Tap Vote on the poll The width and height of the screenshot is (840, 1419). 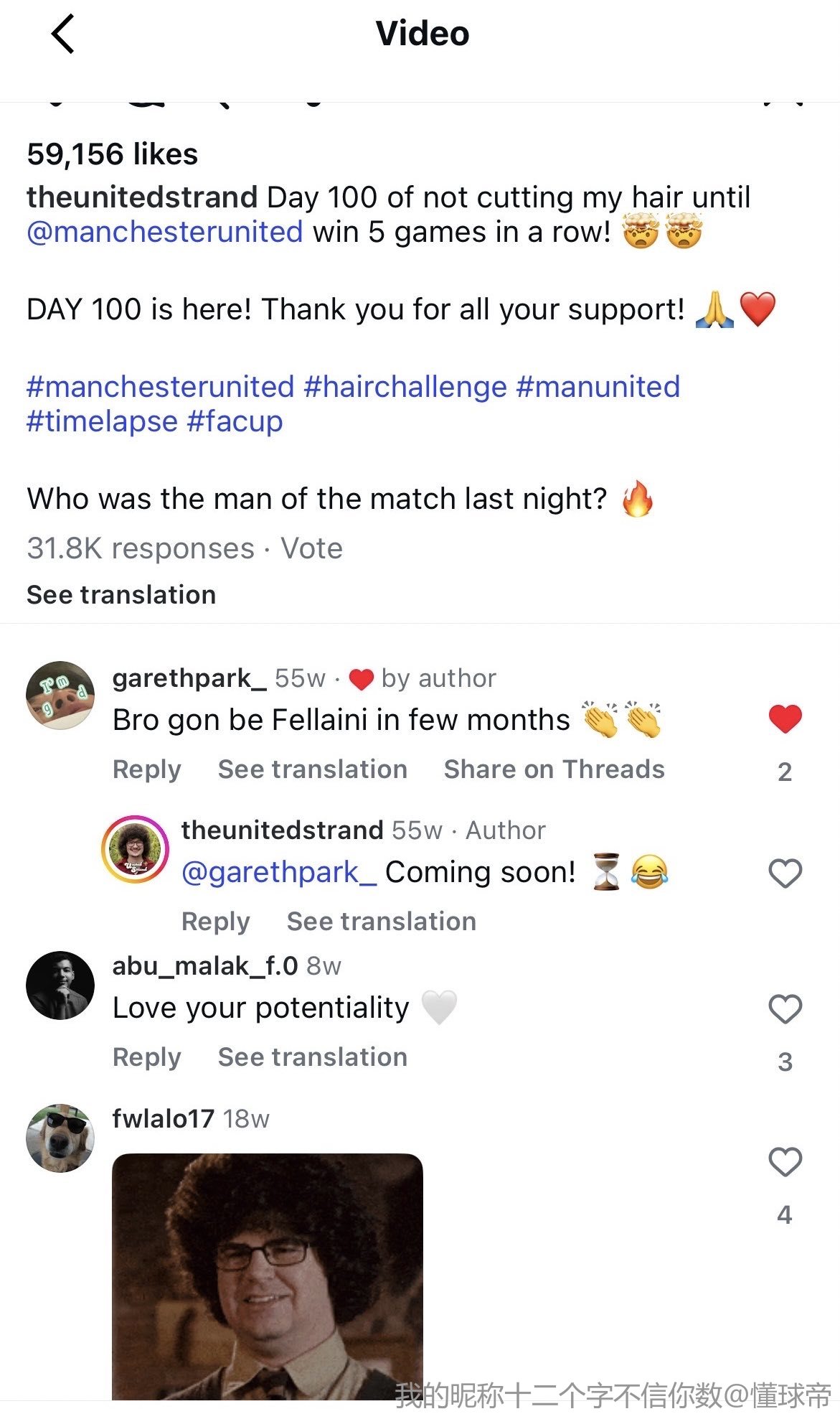311,548
